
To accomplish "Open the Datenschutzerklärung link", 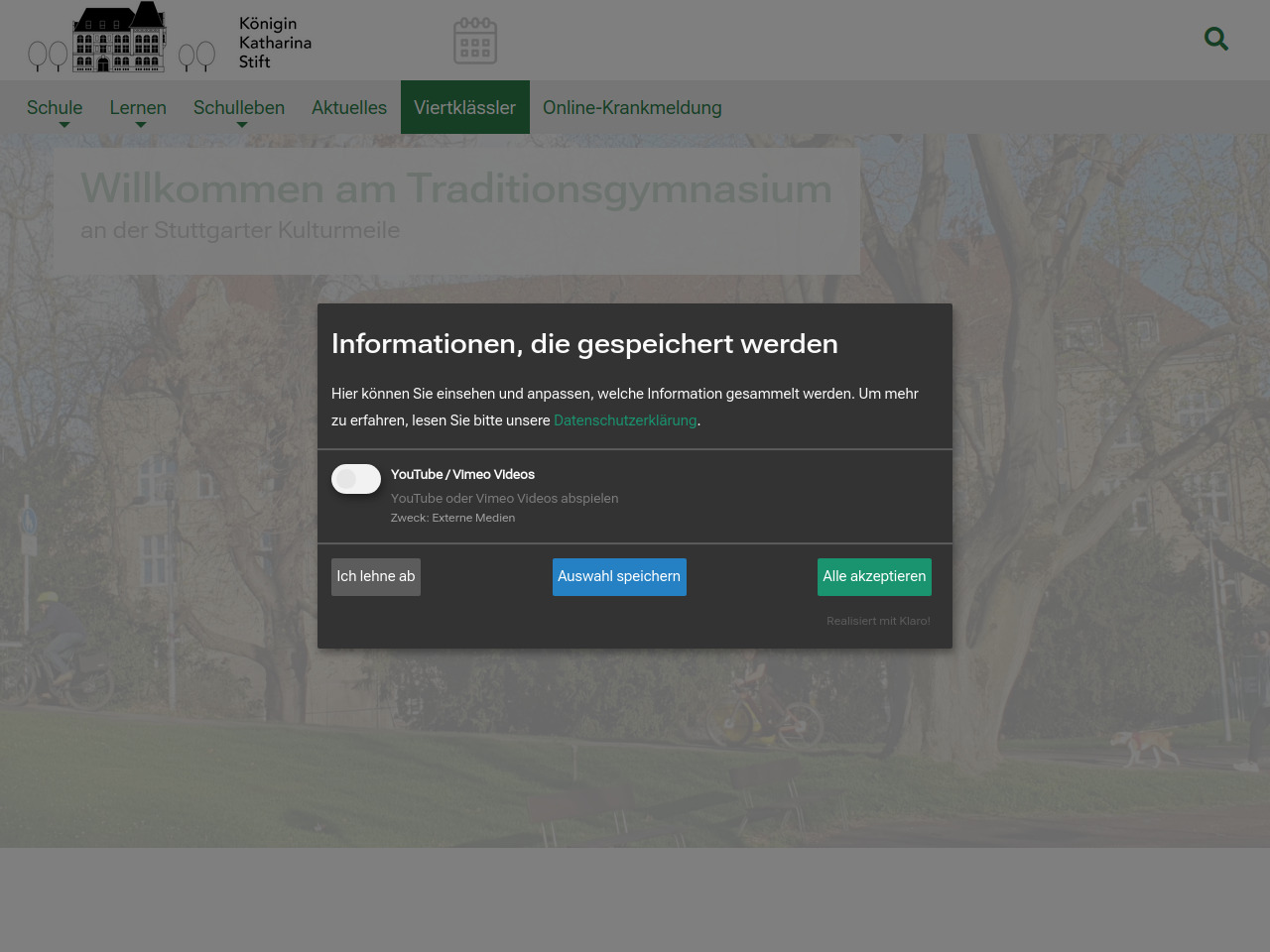I will click(625, 420).
